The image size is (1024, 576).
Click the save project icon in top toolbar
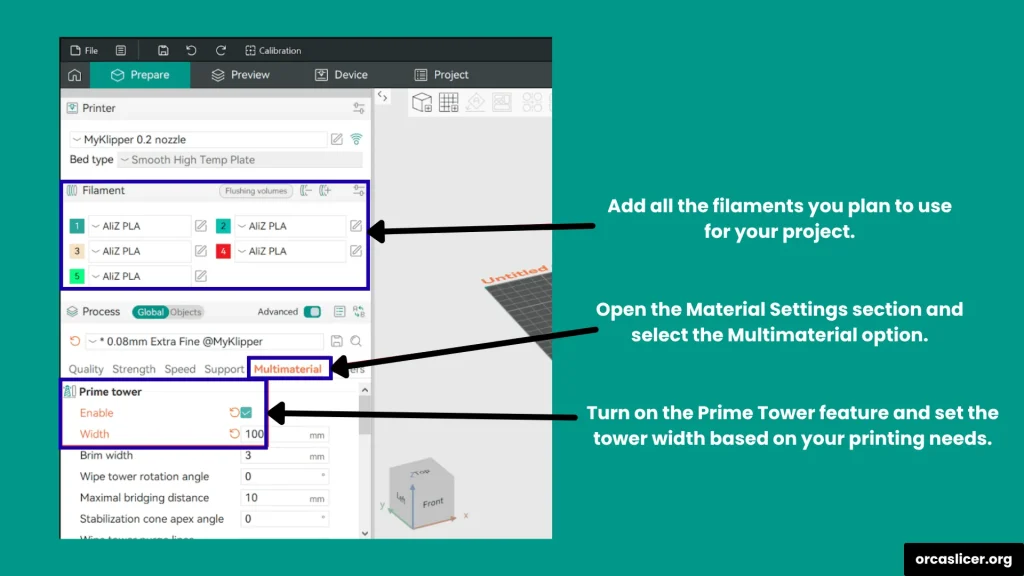(x=163, y=50)
